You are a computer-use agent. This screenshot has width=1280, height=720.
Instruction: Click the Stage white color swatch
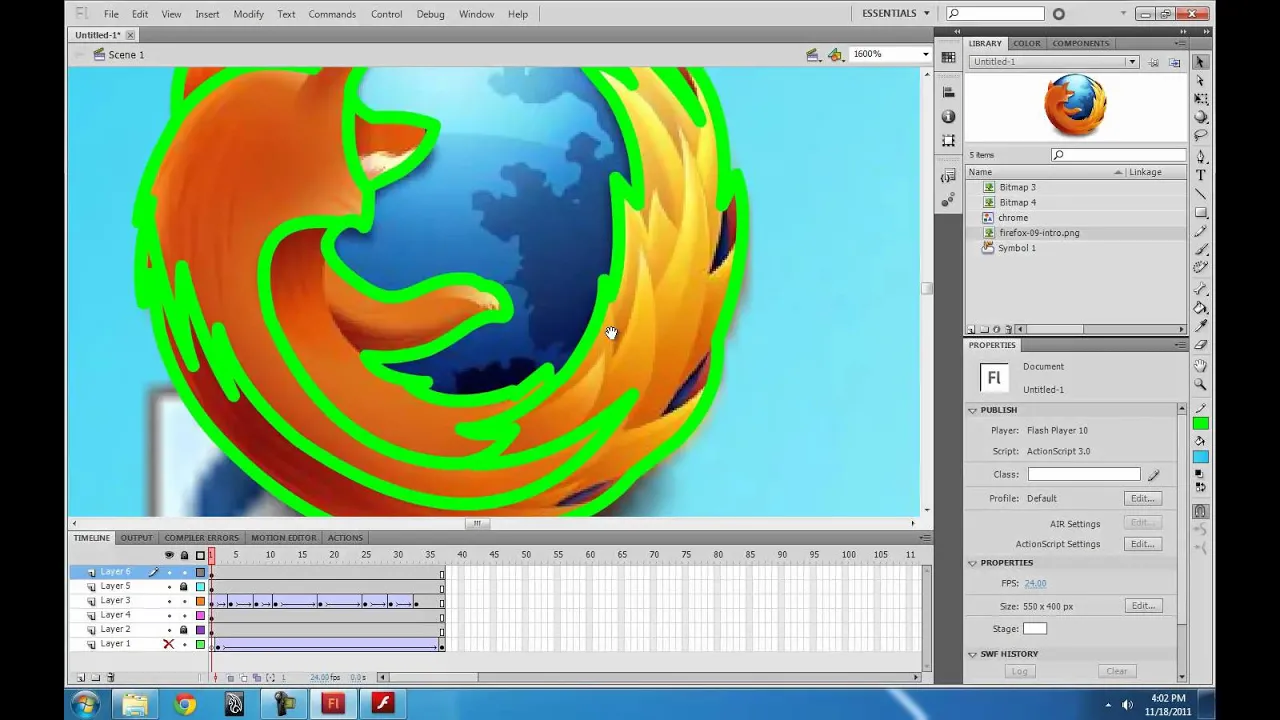coord(1035,629)
